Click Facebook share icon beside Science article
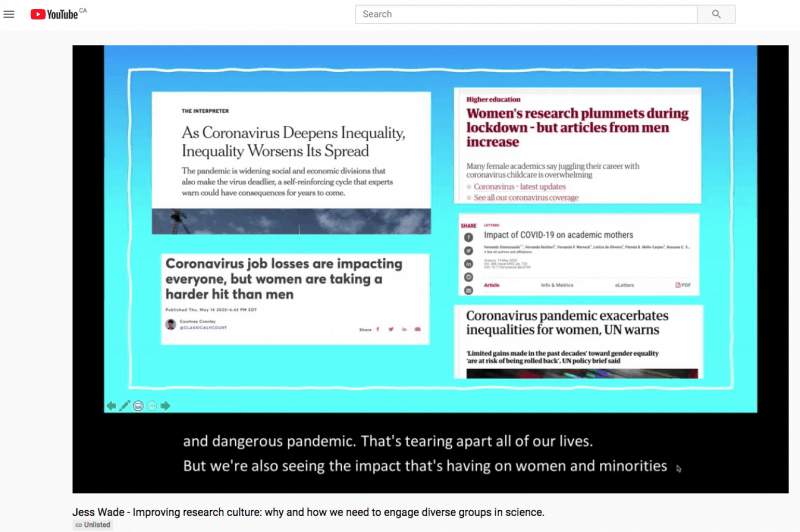 click(469, 237)
